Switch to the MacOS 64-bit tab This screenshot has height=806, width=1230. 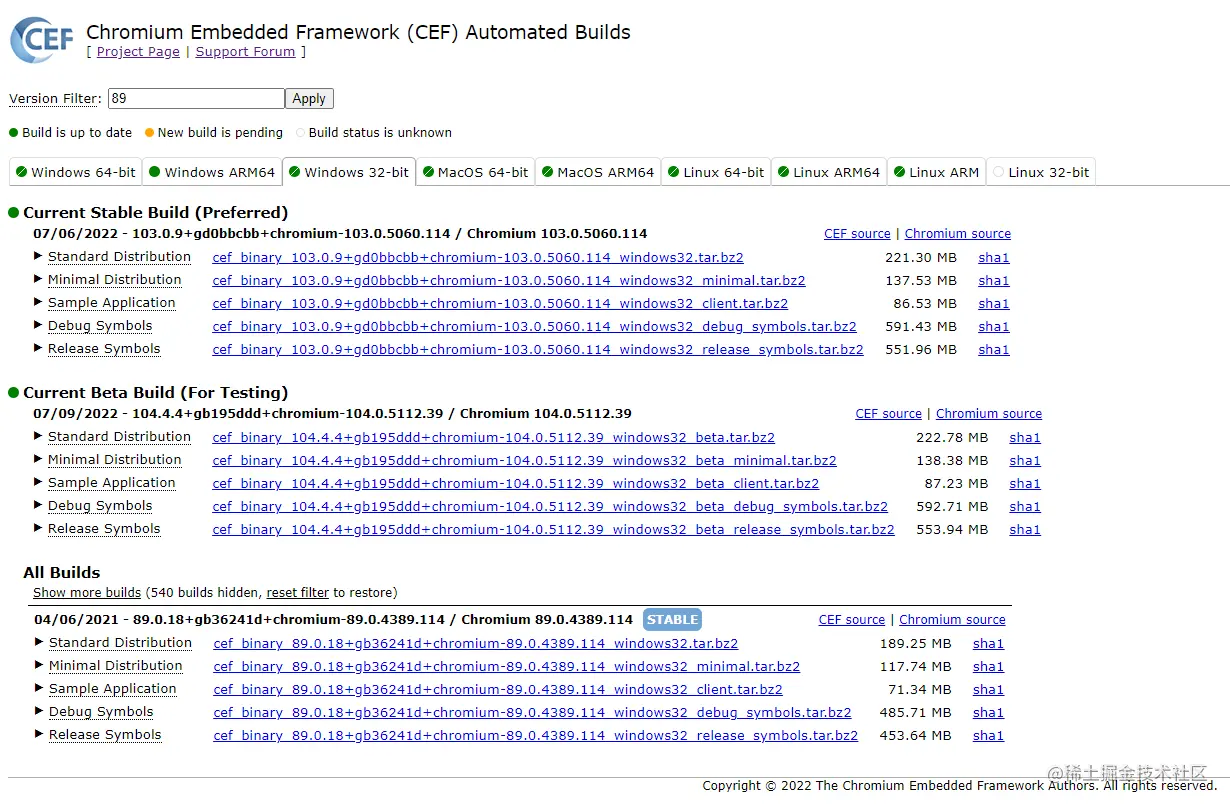pos(475,172)
